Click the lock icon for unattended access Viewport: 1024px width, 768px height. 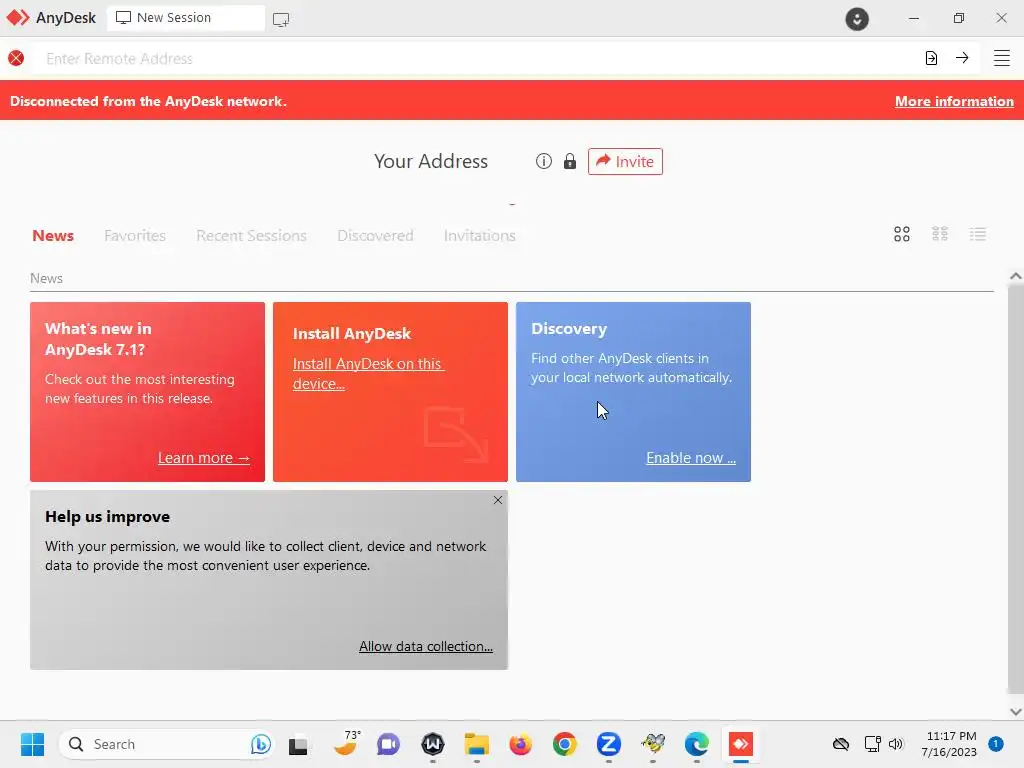(x=569, y=161)
